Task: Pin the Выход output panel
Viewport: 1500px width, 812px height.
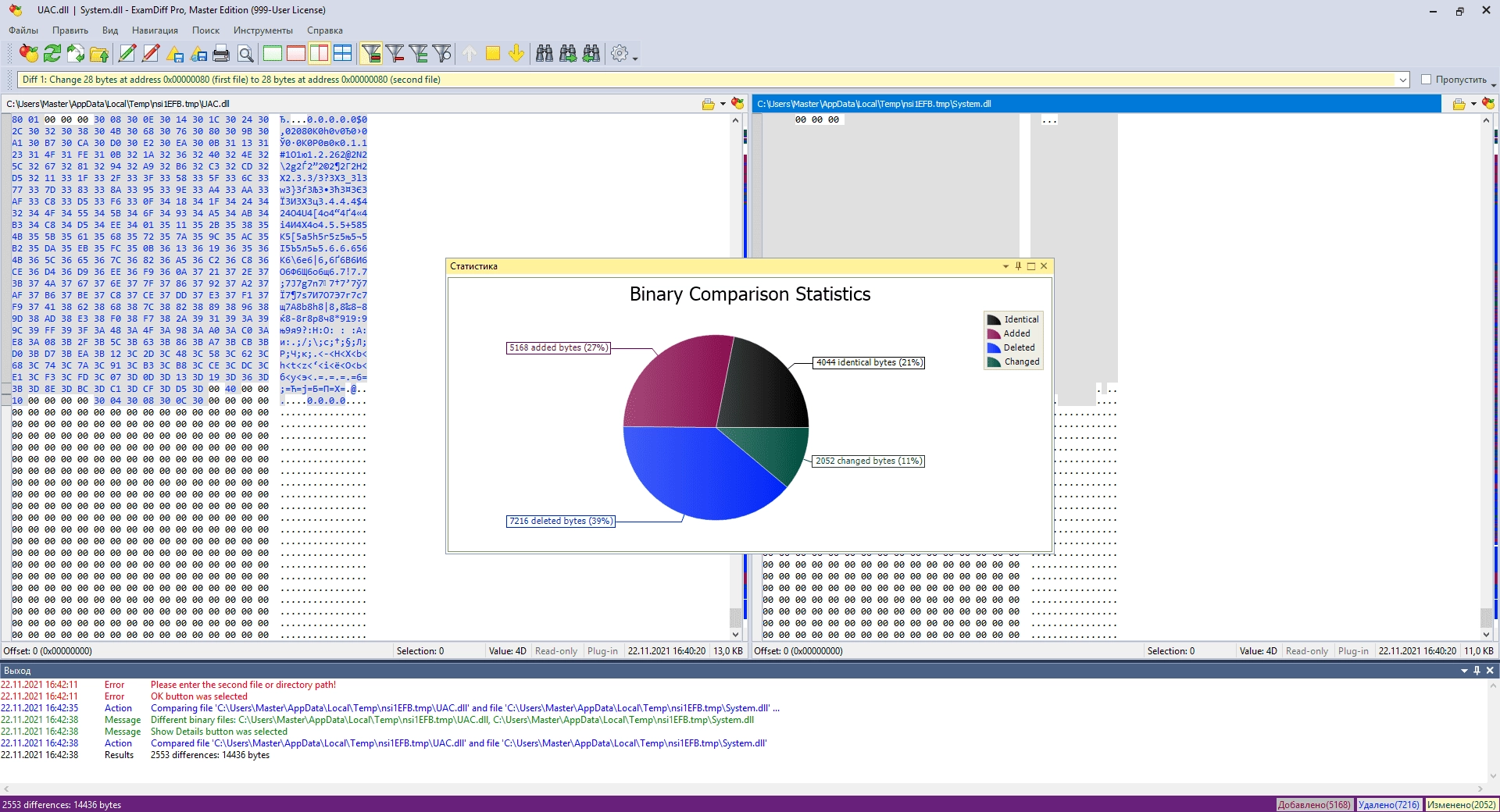Action: [1477, 671]
